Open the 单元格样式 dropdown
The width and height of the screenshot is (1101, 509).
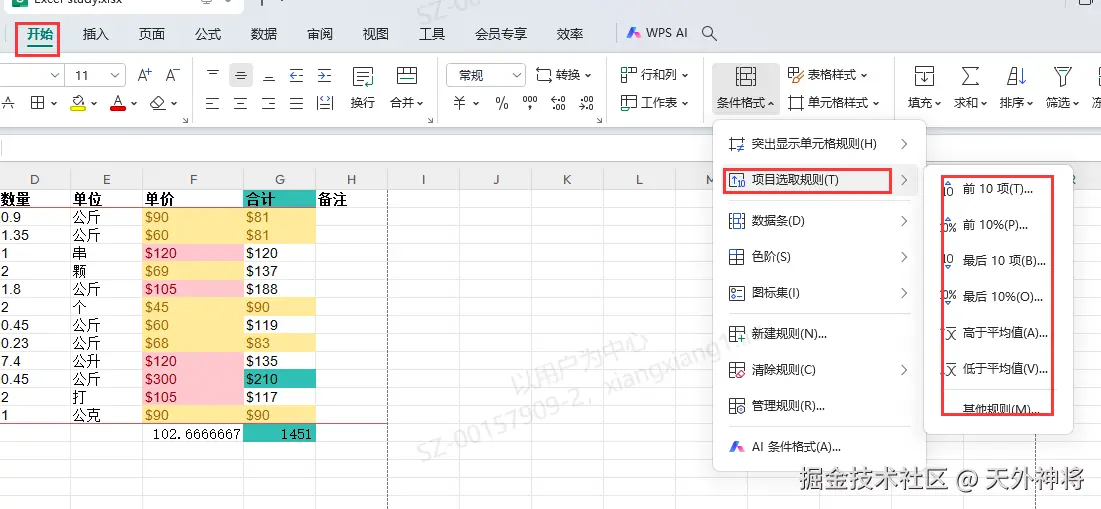[x=833, y=103]
